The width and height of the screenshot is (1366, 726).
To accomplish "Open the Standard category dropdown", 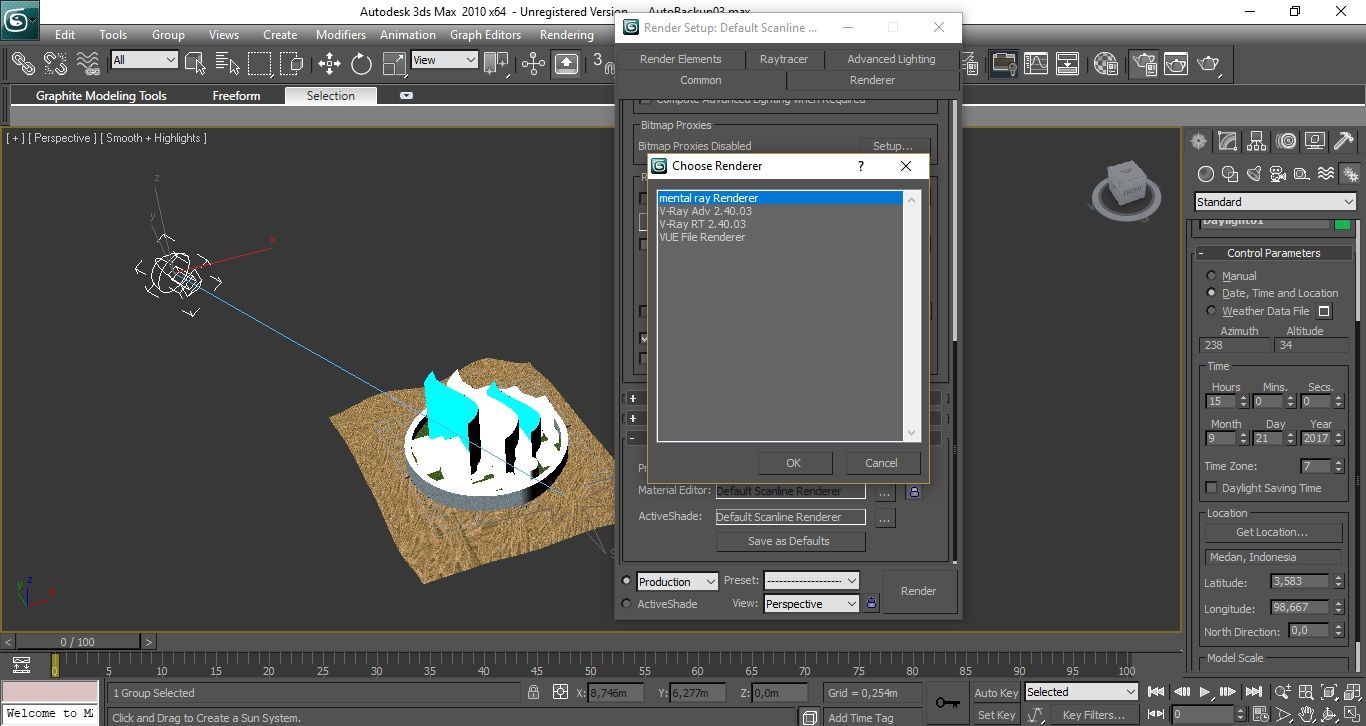I will [1276, 202].
